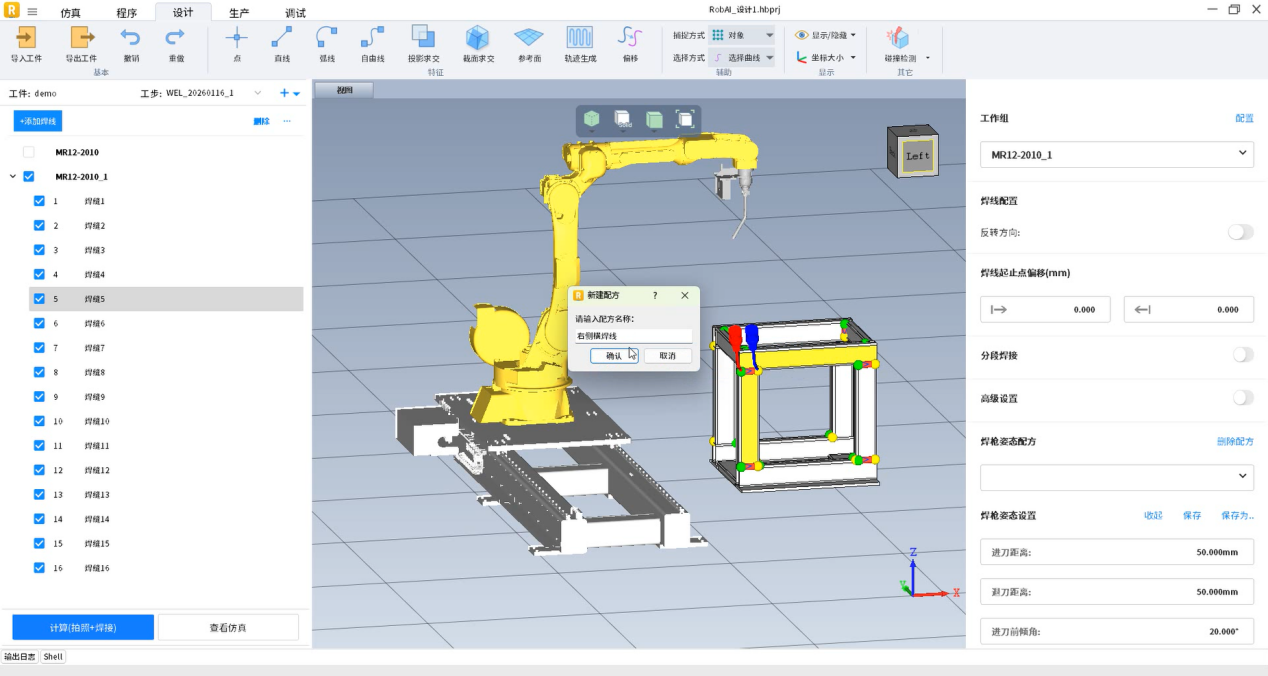Image resolution: width=1268 pixels, height=676 pixels.
Task: Click the 导入工件 import workpiece icon
Action: 26,39
